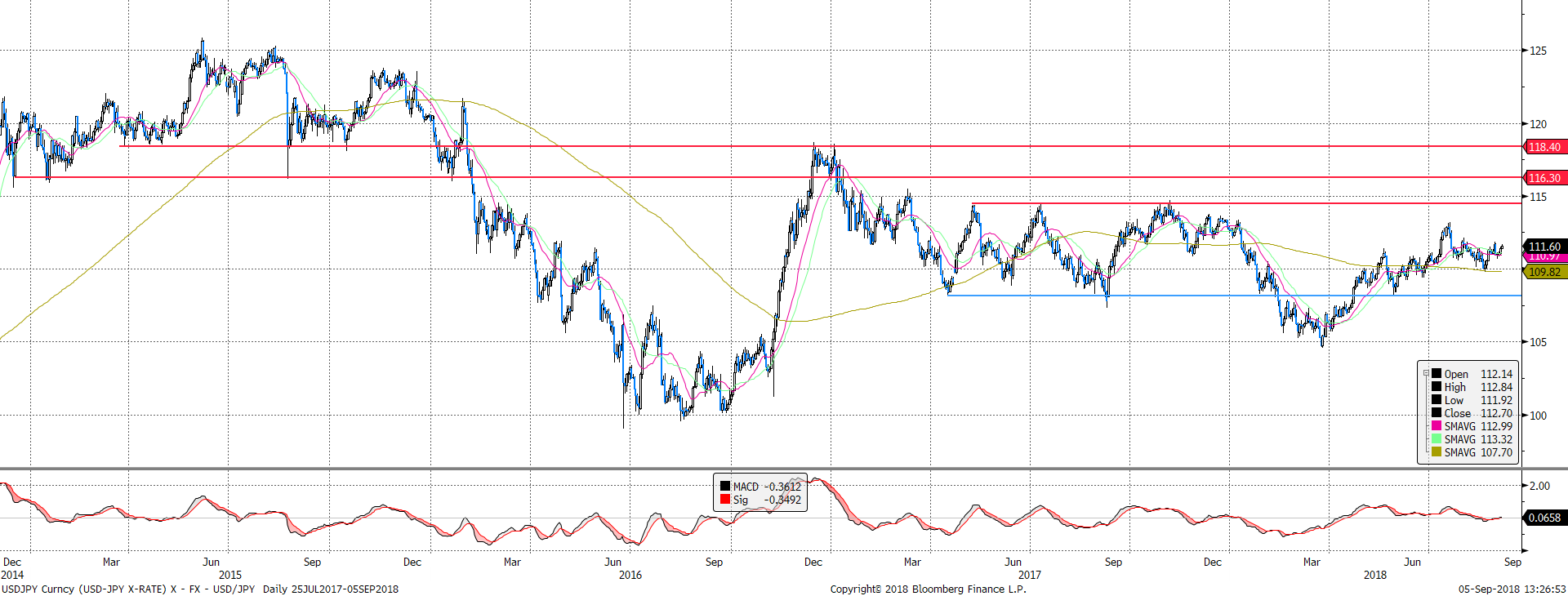Screen dimensions: 1568x596
Task: Click the red Sig legend swatch
Action: (x=725, y=500)
